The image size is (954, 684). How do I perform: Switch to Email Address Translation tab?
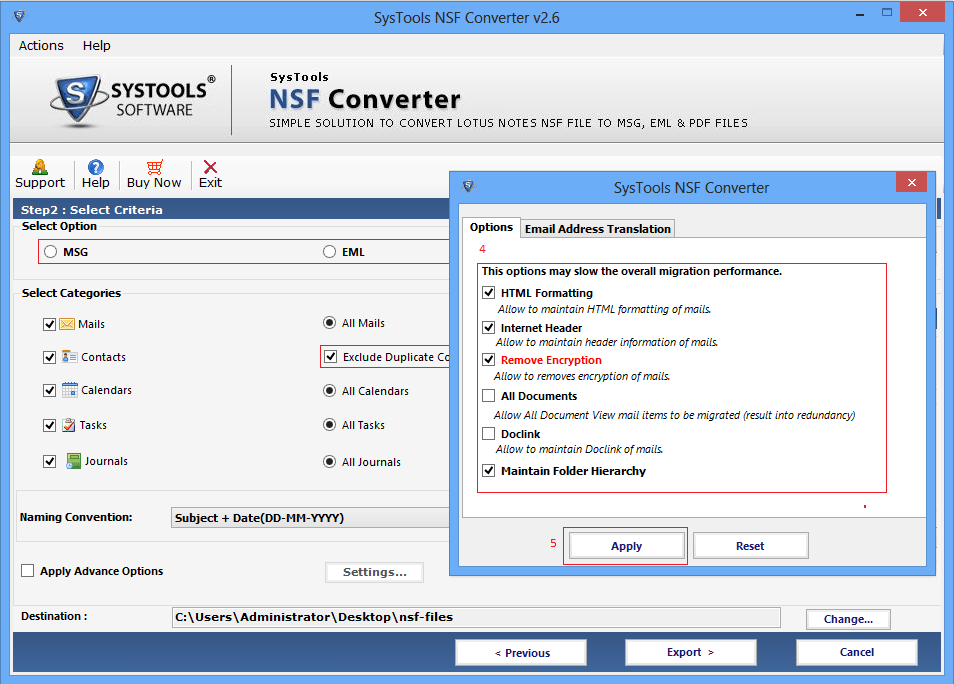597,229
